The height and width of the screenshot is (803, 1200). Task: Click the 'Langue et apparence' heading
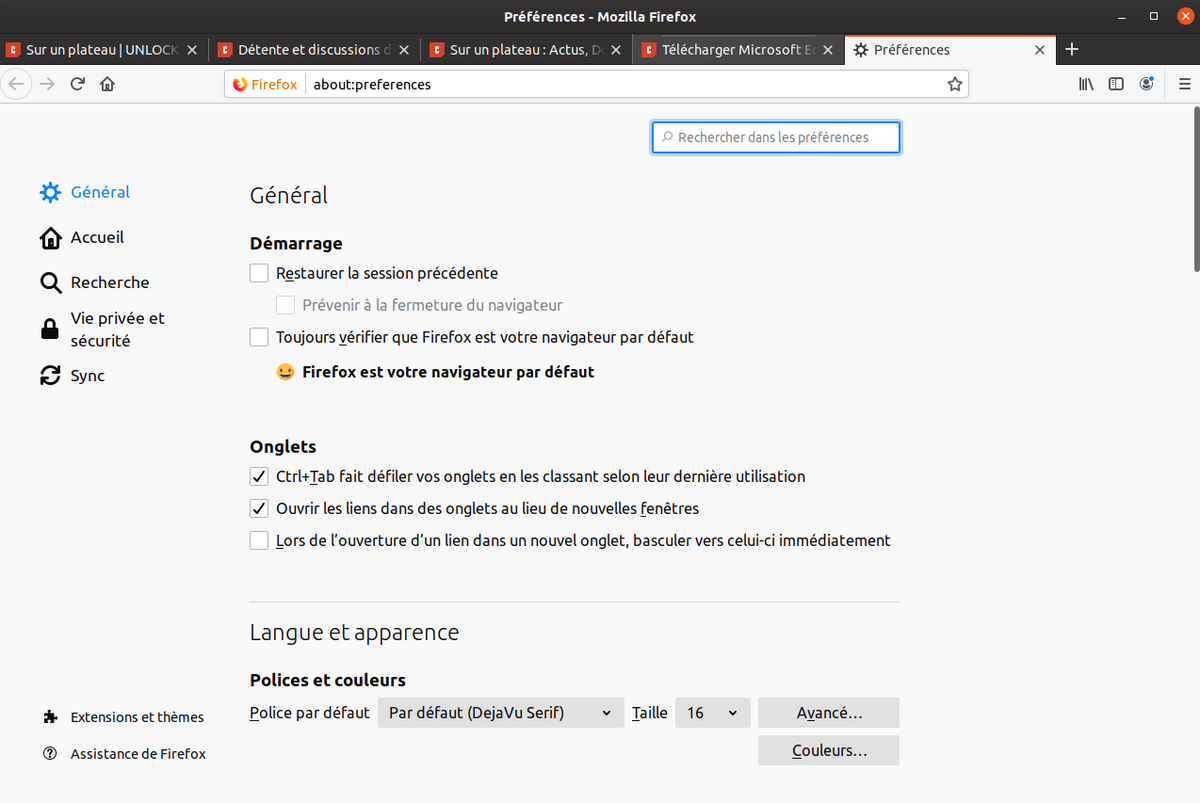click(354, 633)
